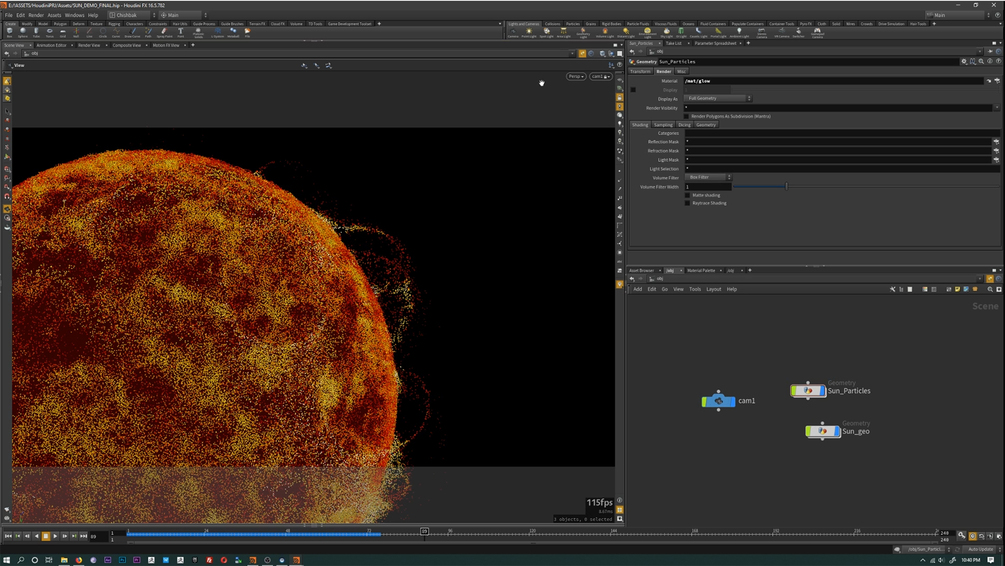Screen dimensions: 1005x566
Task: Click the Gamepad Camera shelf tool
Action: tap(817, 32)
